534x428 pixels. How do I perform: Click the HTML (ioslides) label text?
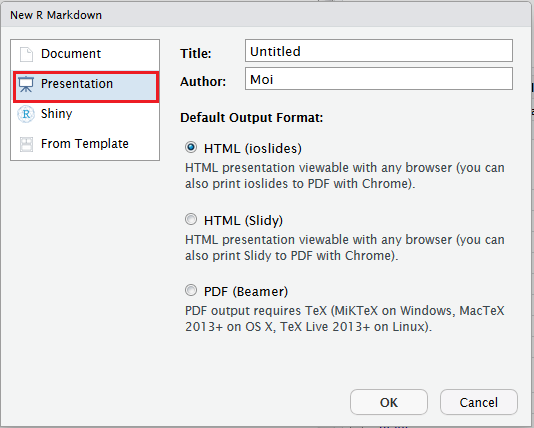[x=253, y=148]
